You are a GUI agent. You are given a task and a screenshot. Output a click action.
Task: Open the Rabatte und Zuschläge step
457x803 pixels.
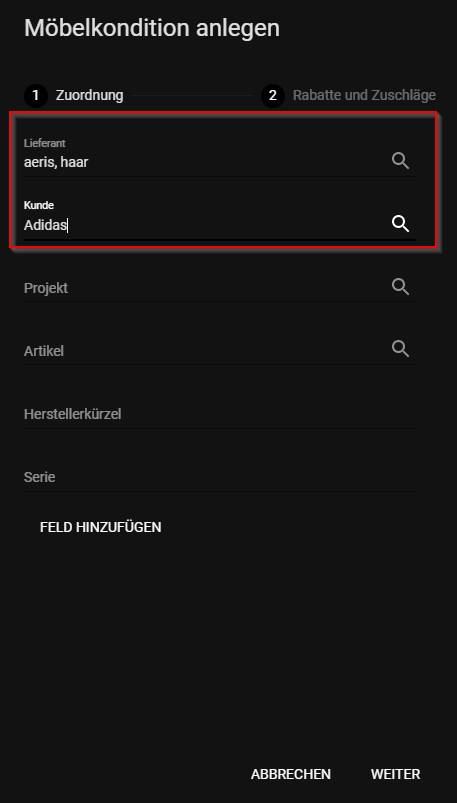[x=364, y=95]
